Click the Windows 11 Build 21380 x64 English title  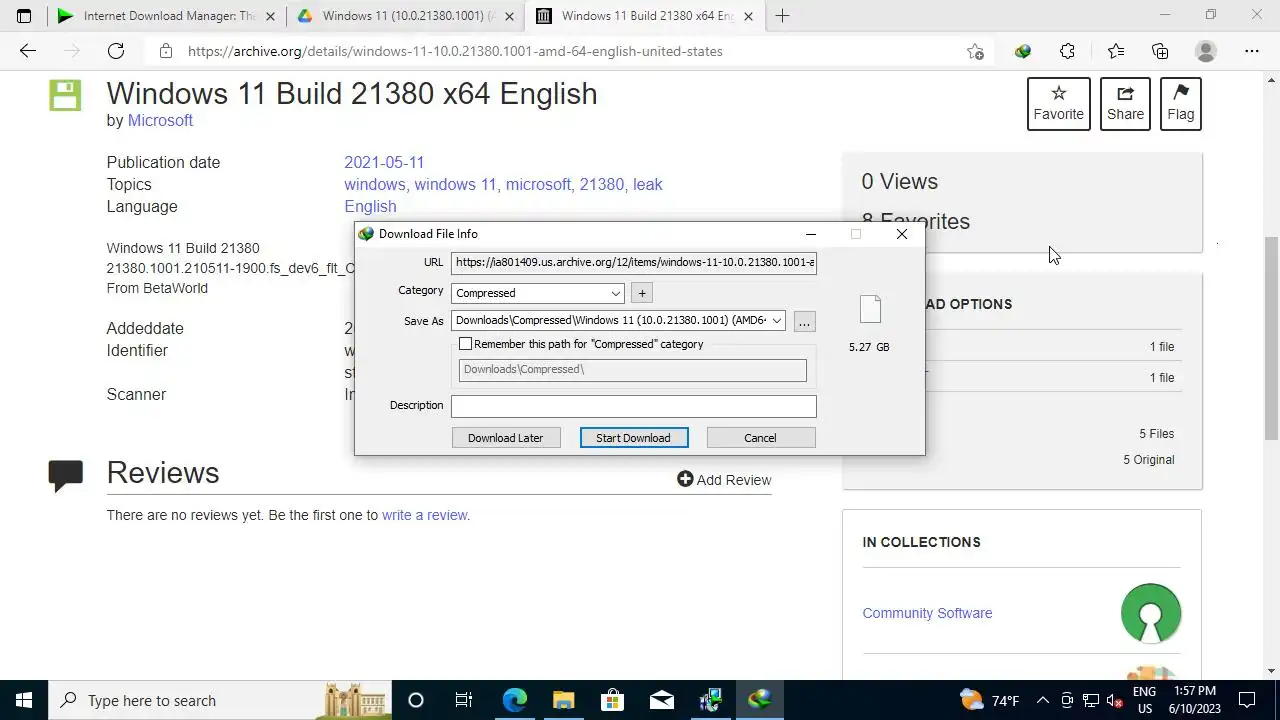tap(352, 93)
